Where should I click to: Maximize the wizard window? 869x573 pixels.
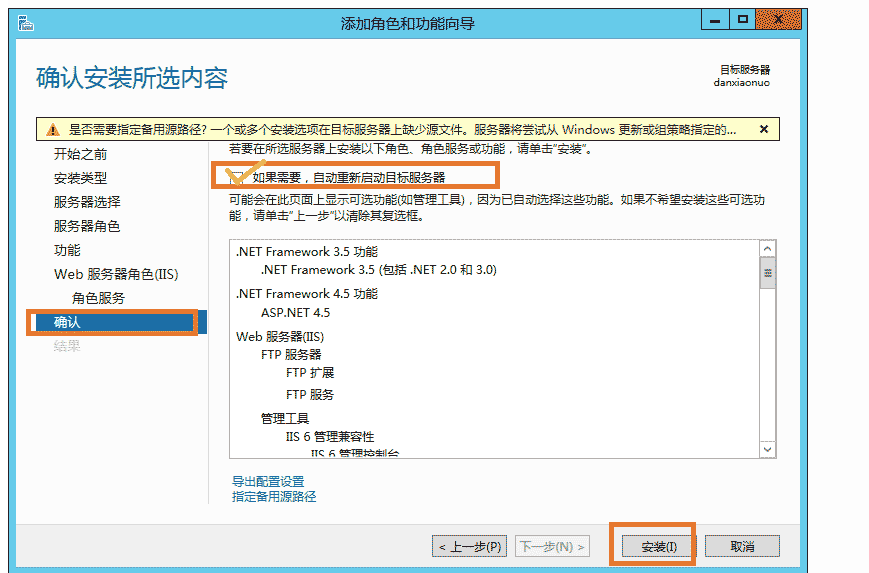click(743, 20)
